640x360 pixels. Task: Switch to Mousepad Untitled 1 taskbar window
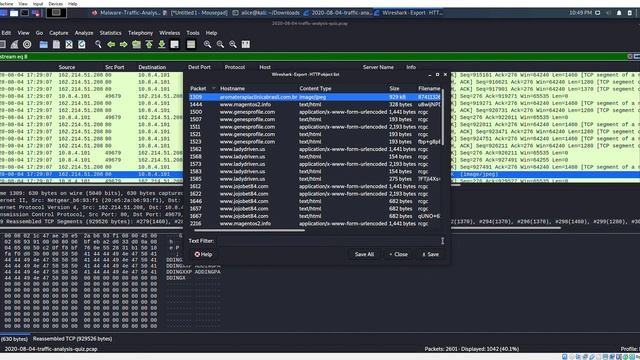pyautogui.click(x=195, y=13)
